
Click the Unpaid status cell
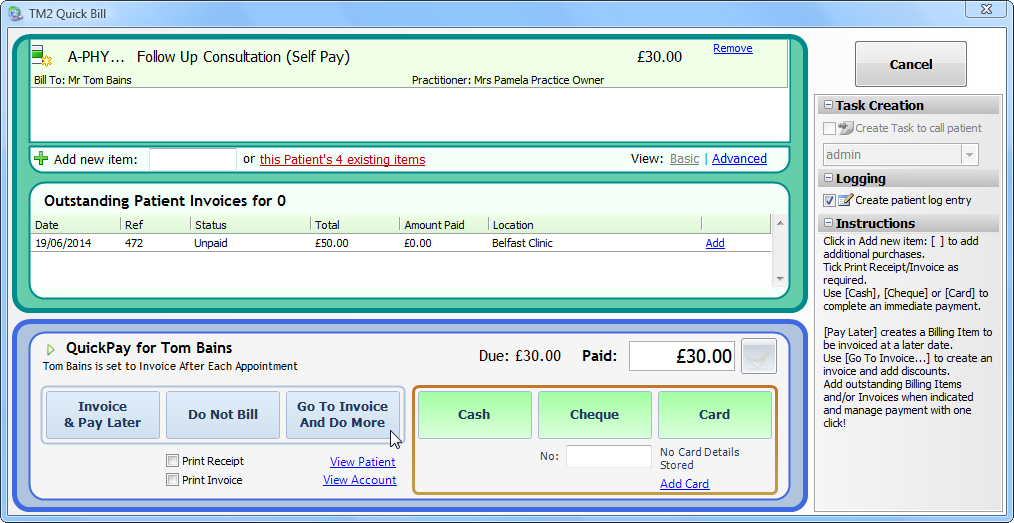coord(211,244)
